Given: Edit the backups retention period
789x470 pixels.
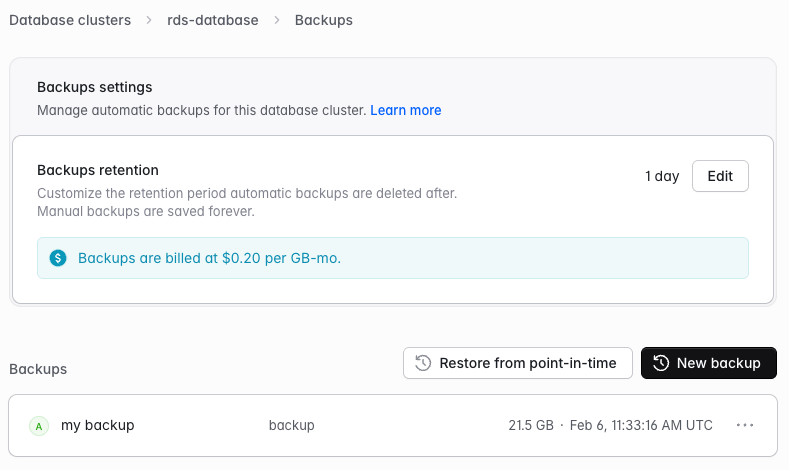Looking at the screenshot, I should (720, 176).
